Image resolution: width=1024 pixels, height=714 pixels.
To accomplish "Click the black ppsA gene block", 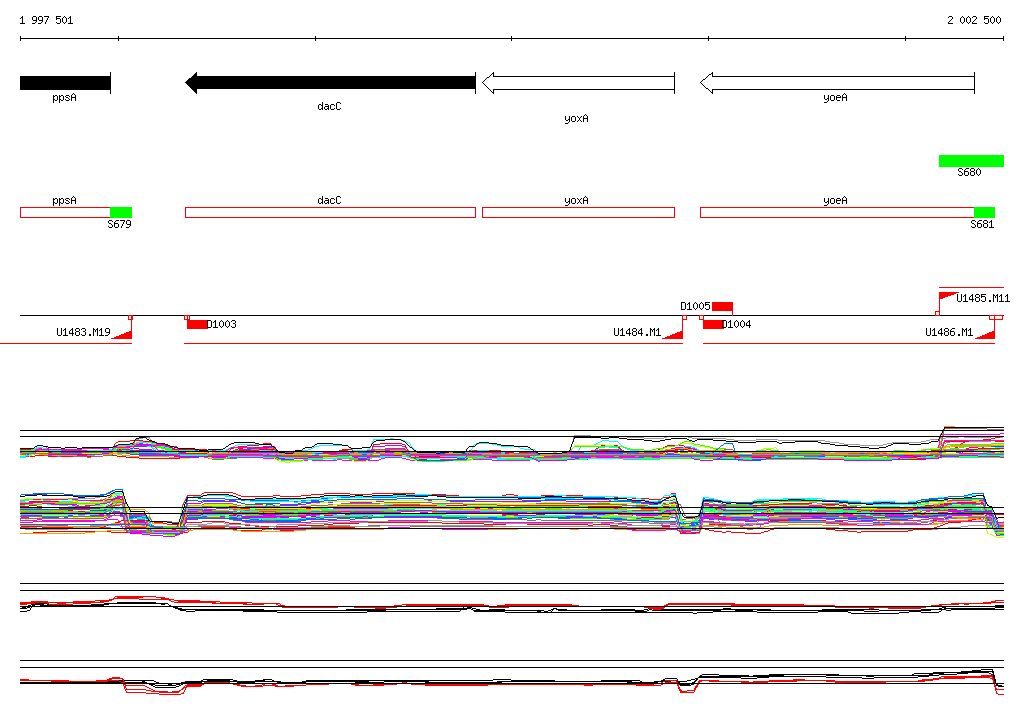I will [65, 83].
